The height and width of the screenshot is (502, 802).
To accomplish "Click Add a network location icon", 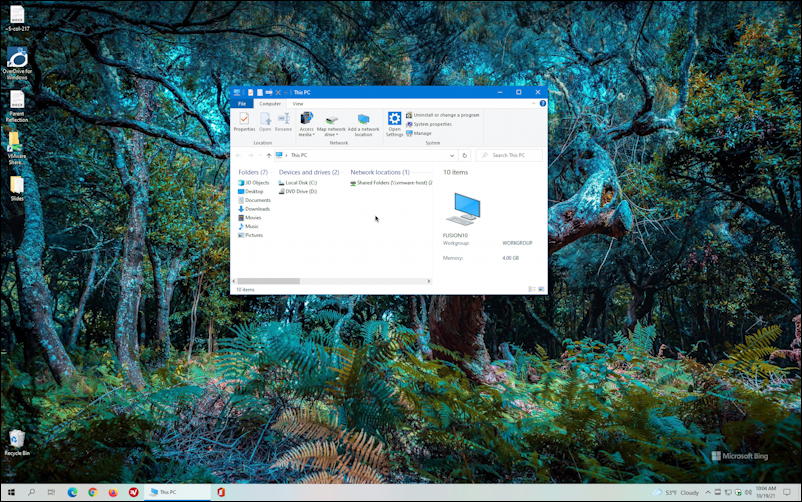I will (363, 122).
